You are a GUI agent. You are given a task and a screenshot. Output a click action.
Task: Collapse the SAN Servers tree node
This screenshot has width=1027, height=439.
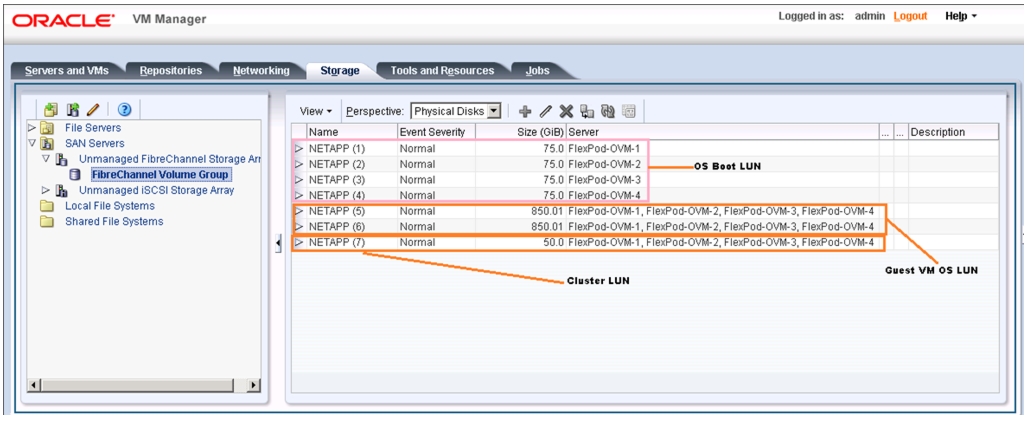31,143
